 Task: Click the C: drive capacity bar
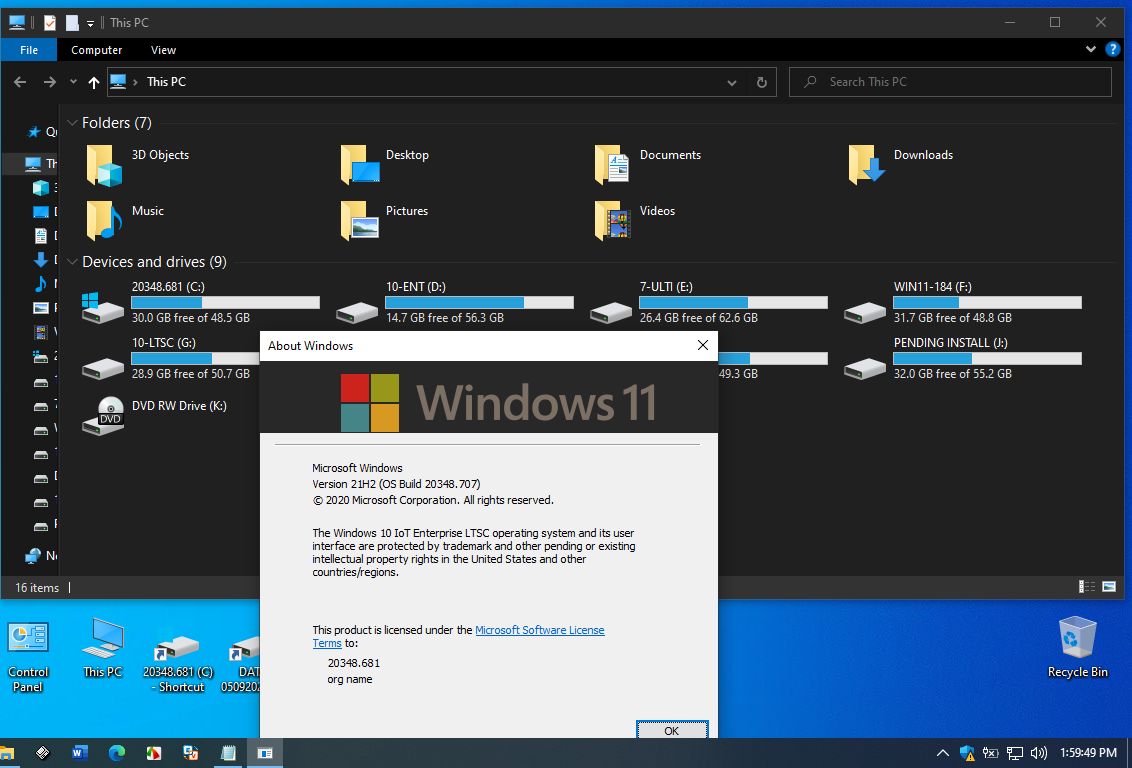[225, 302]
